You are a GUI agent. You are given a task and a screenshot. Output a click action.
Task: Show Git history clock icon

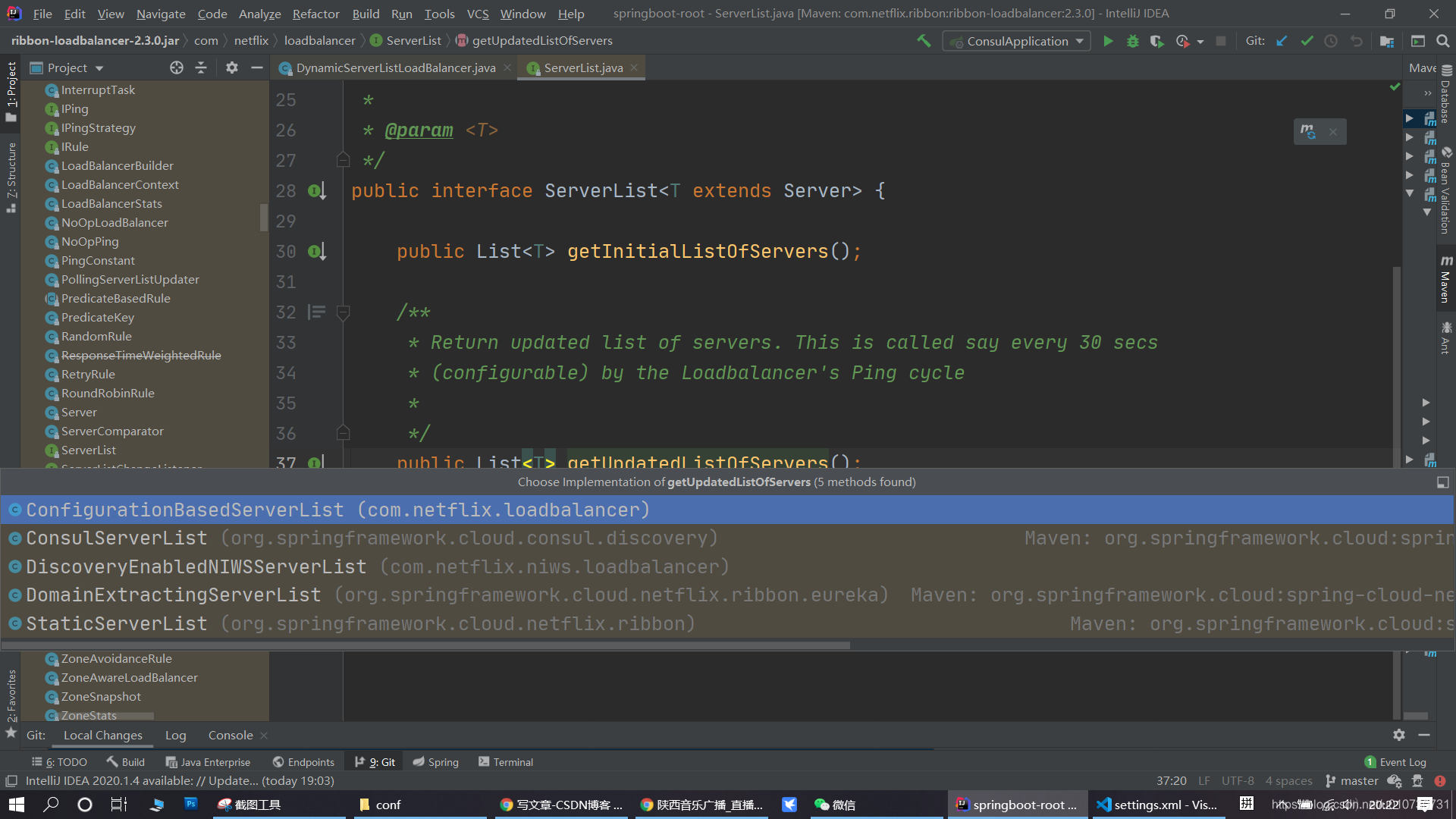click(x=1331, y=41)
